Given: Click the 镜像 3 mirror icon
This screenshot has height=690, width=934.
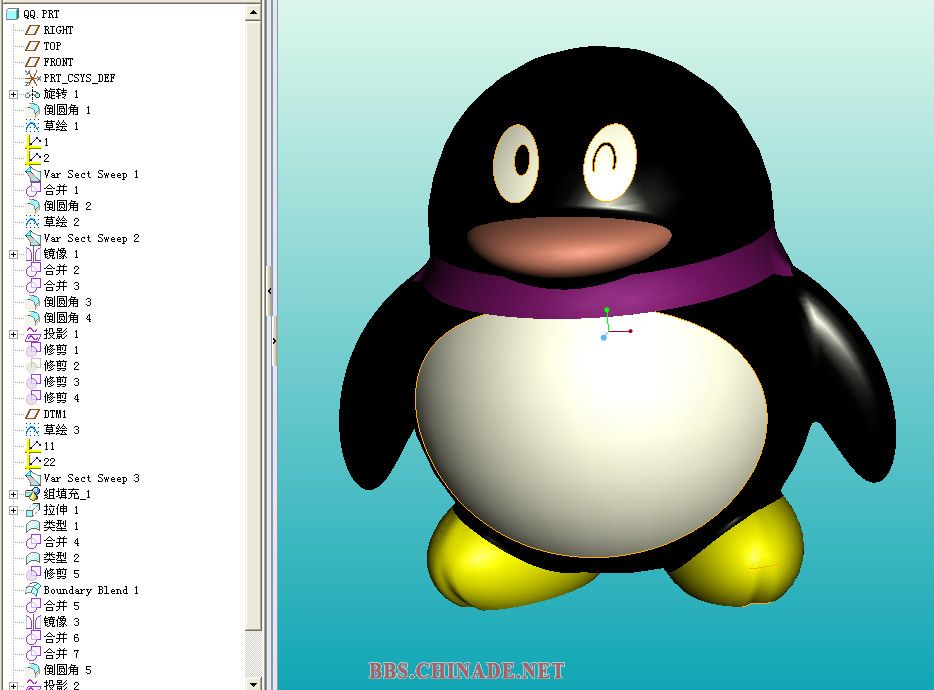Looking at the screenshot, I should 32,622.
